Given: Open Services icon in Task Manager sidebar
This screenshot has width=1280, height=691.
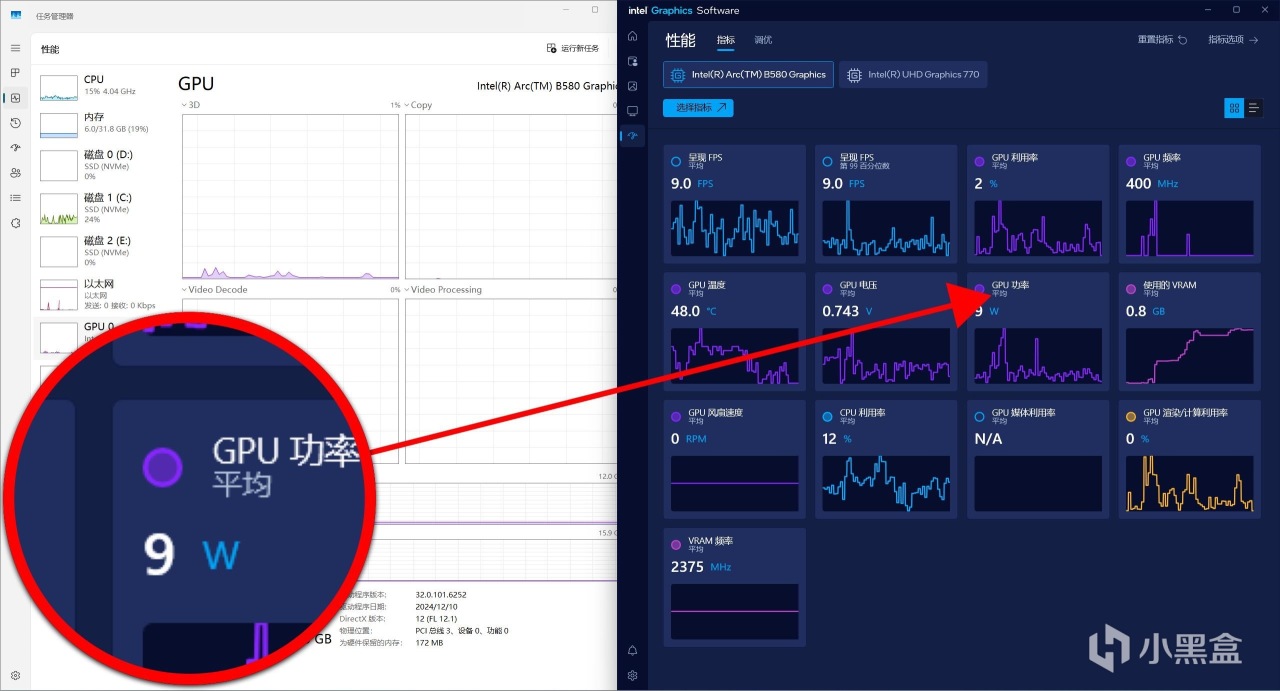Looking at the screenshot, I should tap(15, 222).
